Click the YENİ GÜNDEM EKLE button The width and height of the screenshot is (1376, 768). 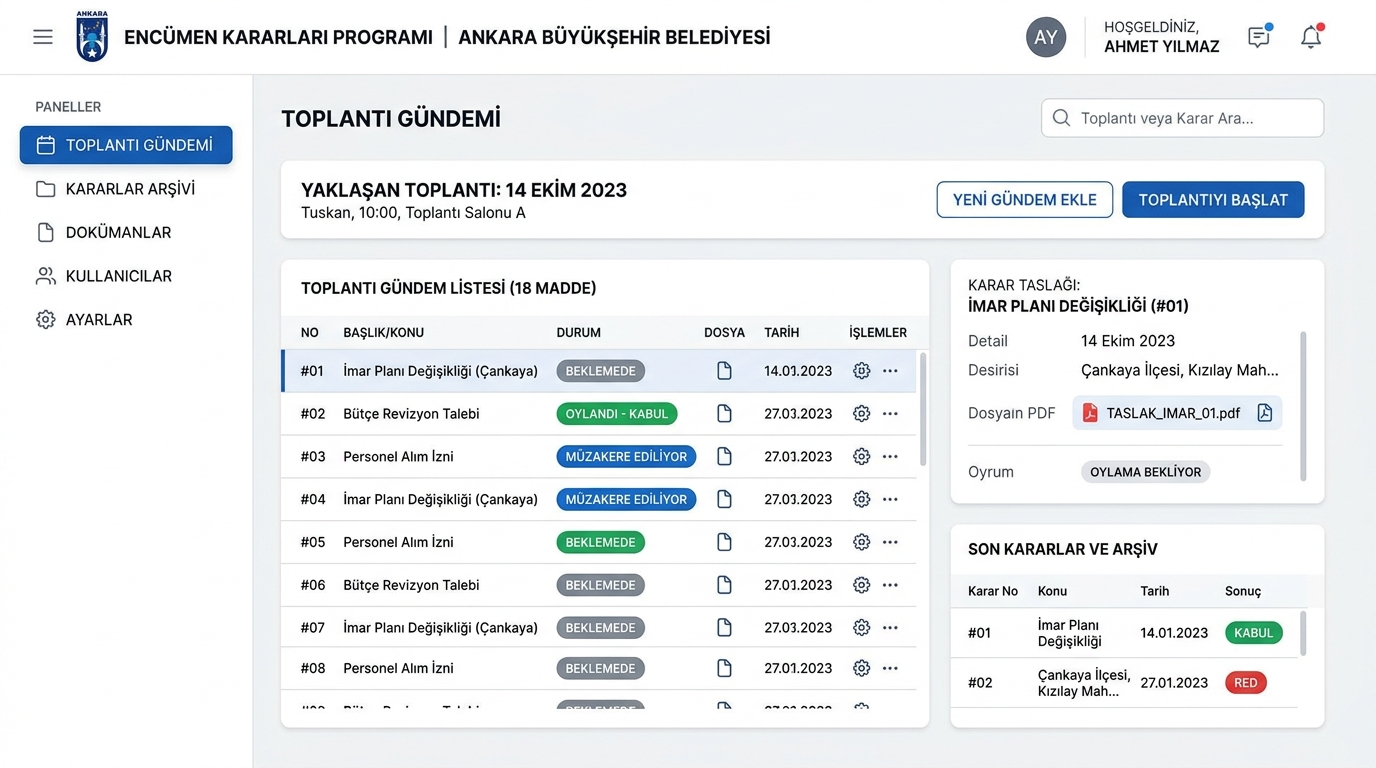(1024, 200)
